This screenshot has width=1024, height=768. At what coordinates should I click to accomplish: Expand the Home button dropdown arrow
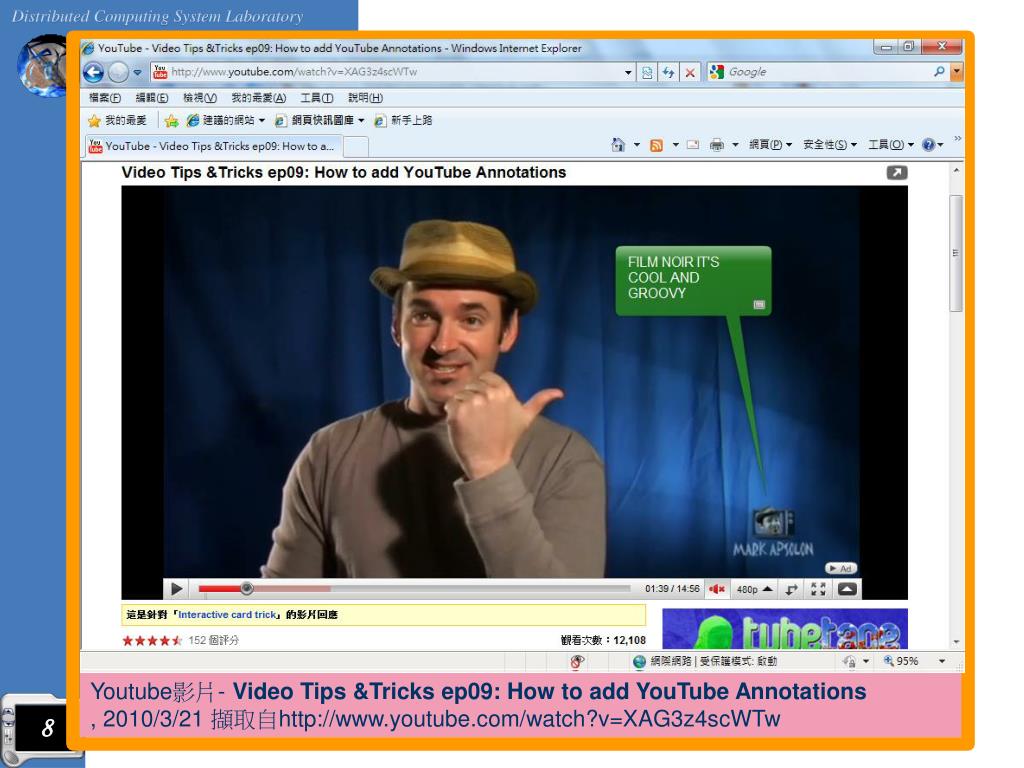637,145
